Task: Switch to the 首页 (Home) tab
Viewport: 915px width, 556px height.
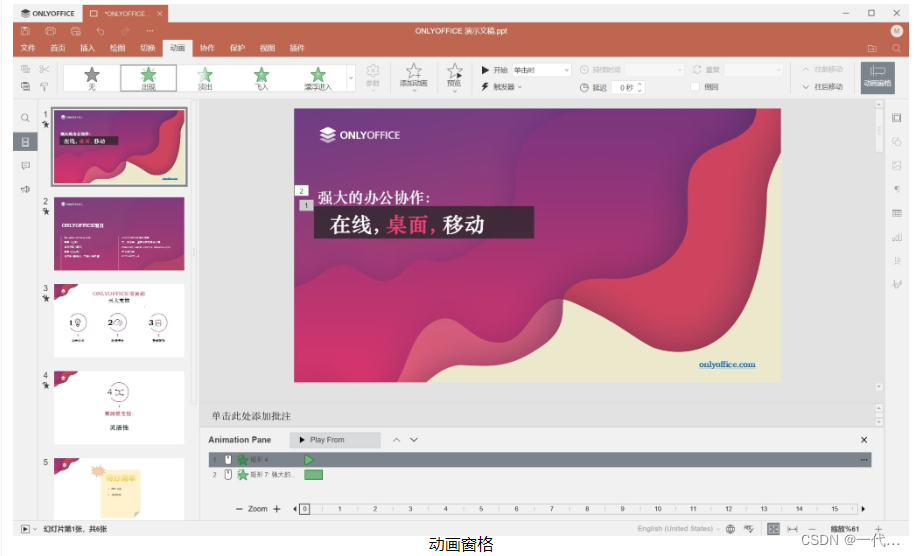Action: pos(57,48)
